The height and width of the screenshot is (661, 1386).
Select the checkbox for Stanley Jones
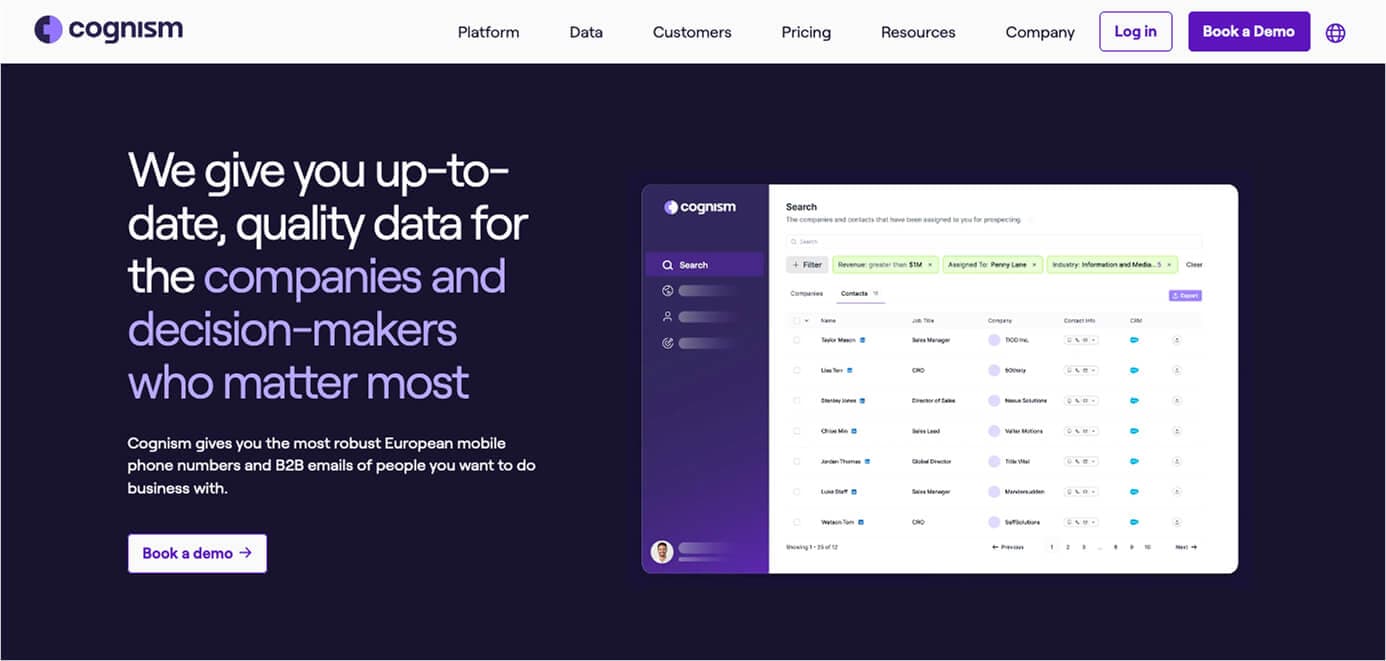pyautogui.click(x=796, y=401)
